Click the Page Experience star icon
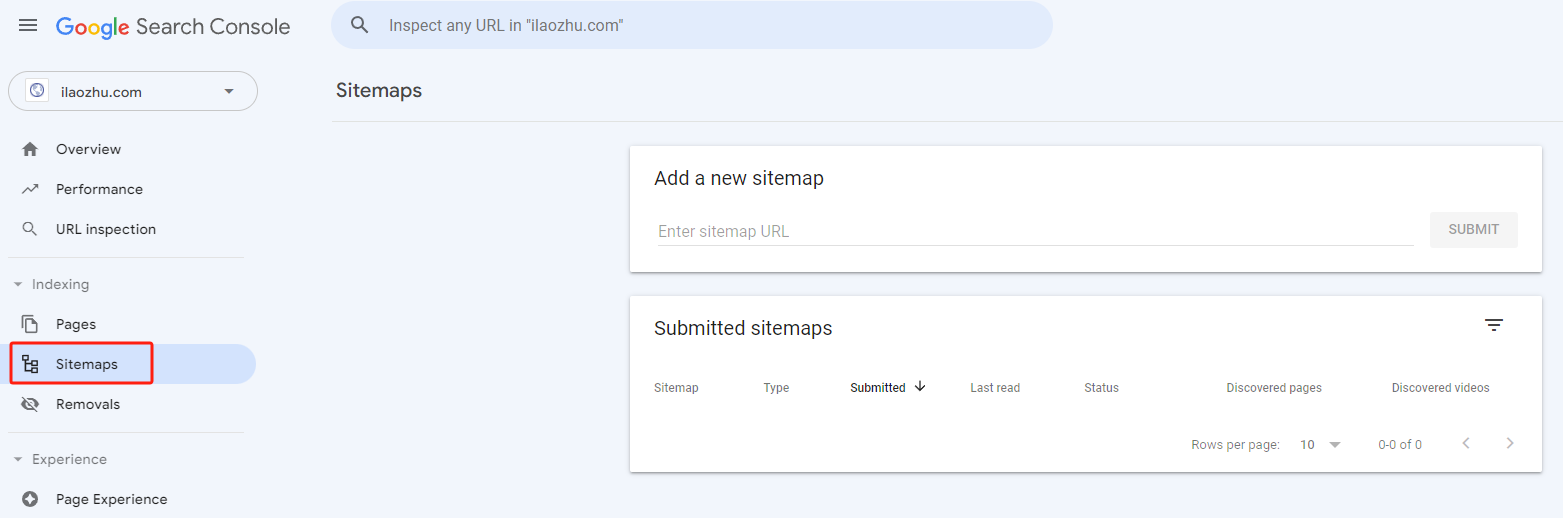 pyautogui.click(x=30, y=499)
